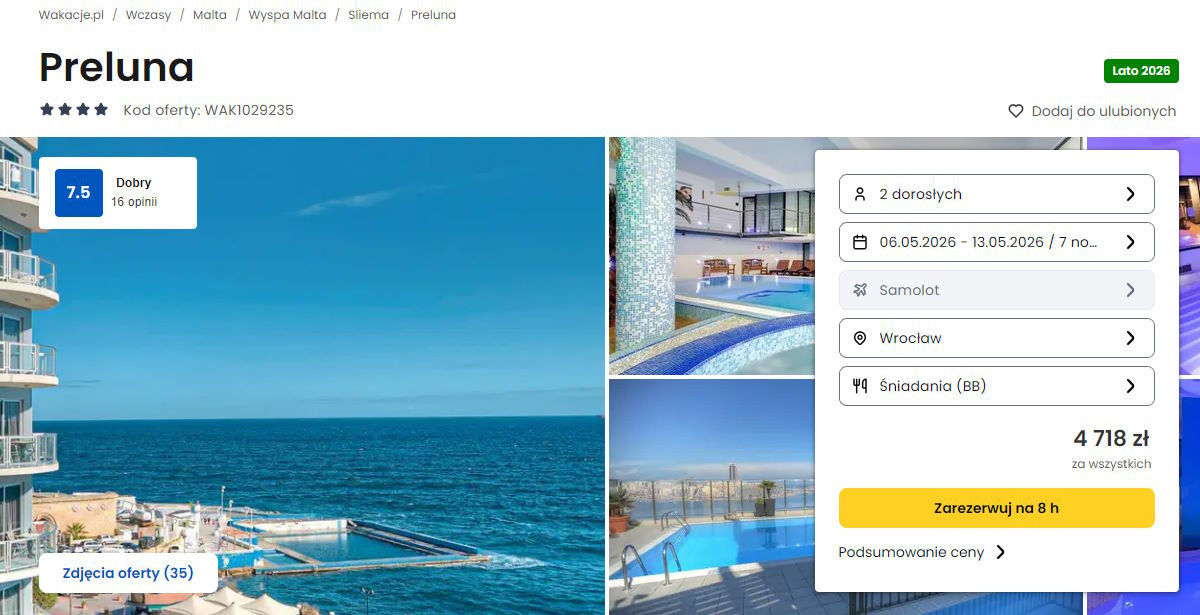Click the location pin icon beside Wrocław

[x=860, y=338]
